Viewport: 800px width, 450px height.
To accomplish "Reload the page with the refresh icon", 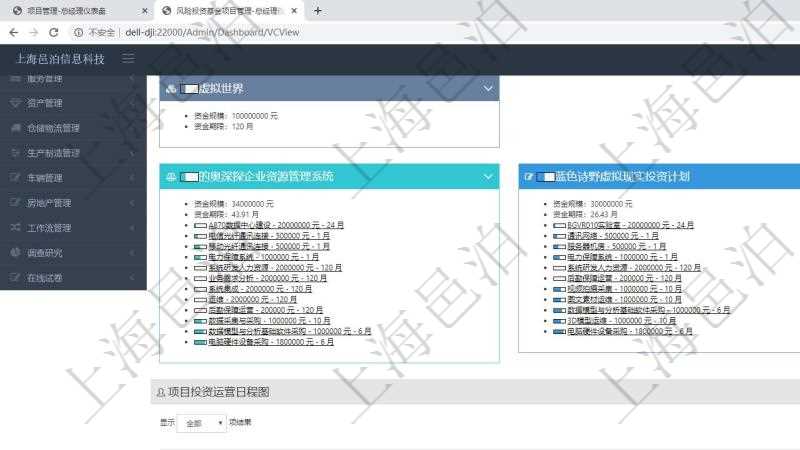I will coord(54,32).
